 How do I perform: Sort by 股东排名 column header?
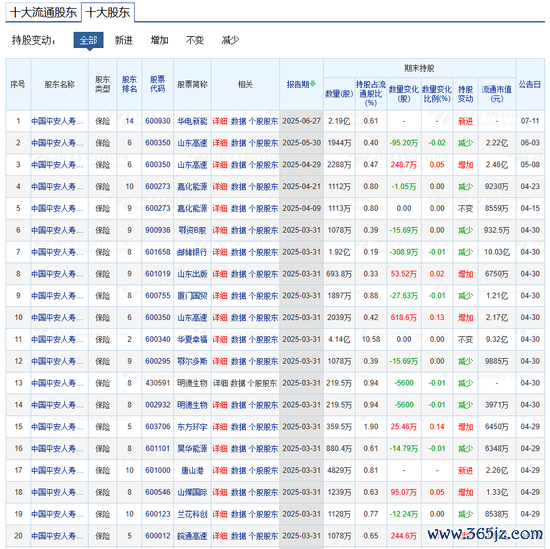point(129,84)
